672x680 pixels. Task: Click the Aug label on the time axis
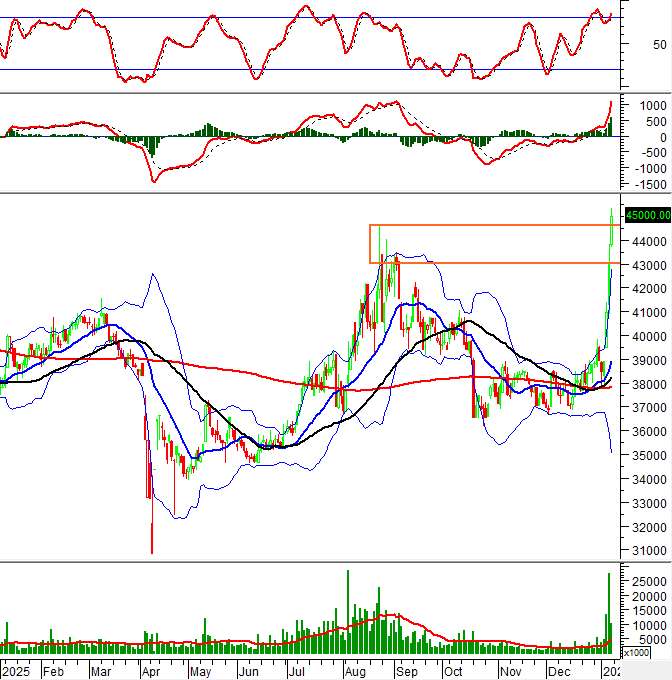click(x=354, y=671)
